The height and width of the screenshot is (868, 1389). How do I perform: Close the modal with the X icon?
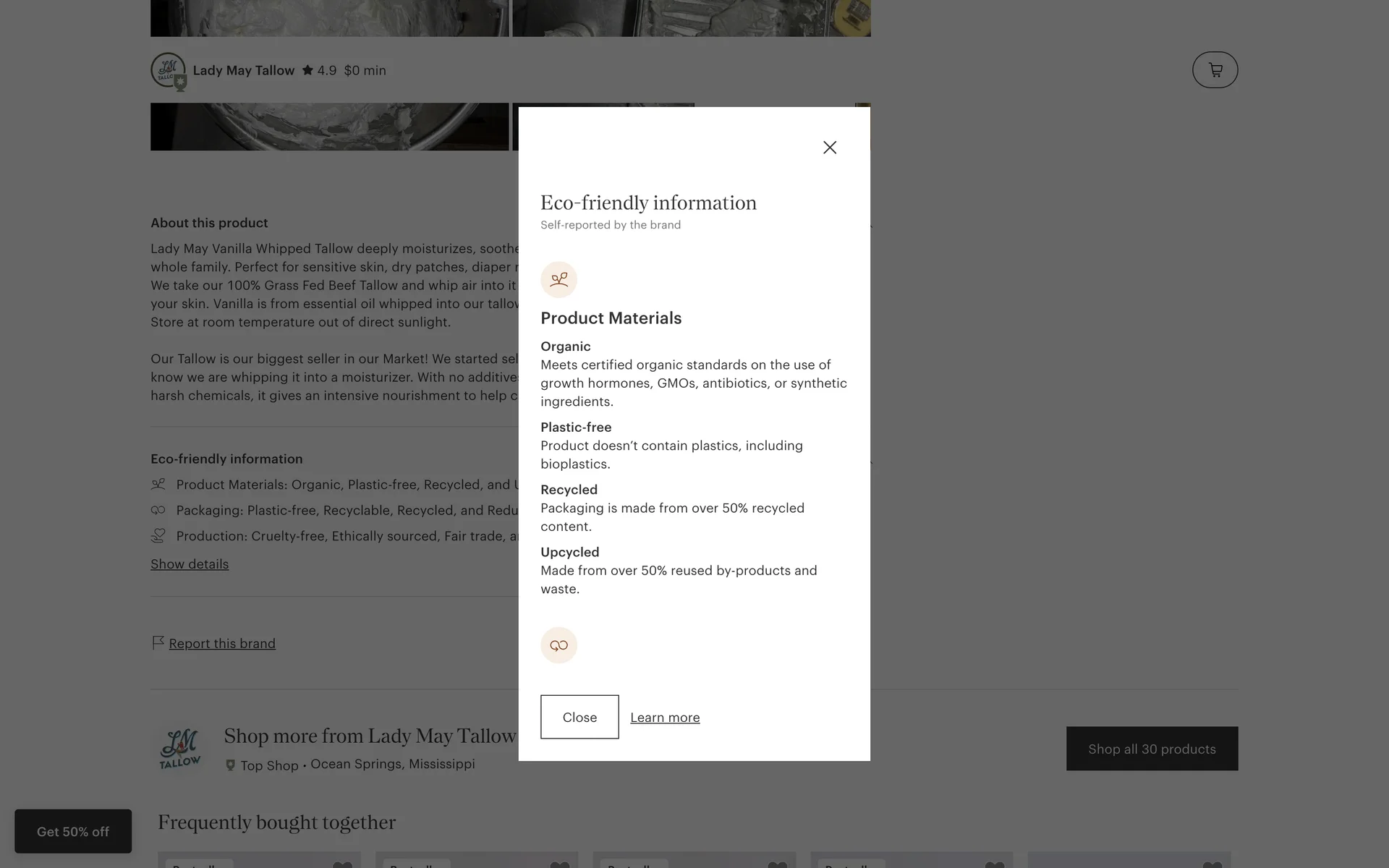(830, 148)
